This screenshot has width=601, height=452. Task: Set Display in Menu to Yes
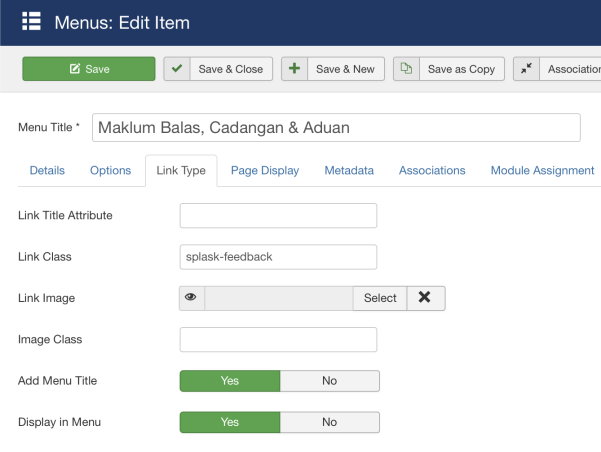pyautogui.click(x=229, y=422)
